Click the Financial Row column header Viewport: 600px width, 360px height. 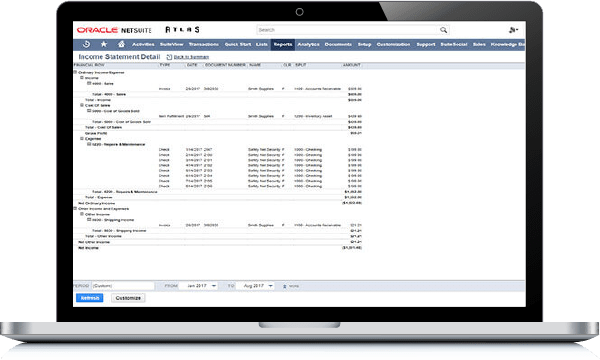pos(89,65)
